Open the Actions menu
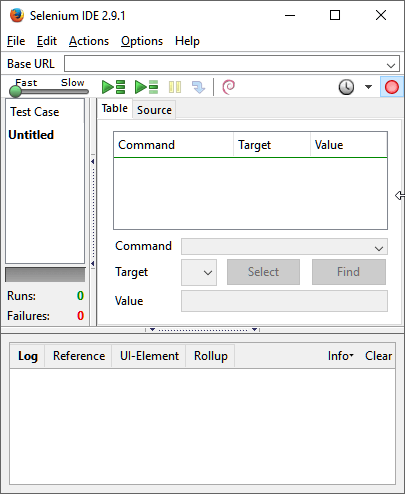The image size is (405, 494). pyautogui.click(x=89, y=41)
